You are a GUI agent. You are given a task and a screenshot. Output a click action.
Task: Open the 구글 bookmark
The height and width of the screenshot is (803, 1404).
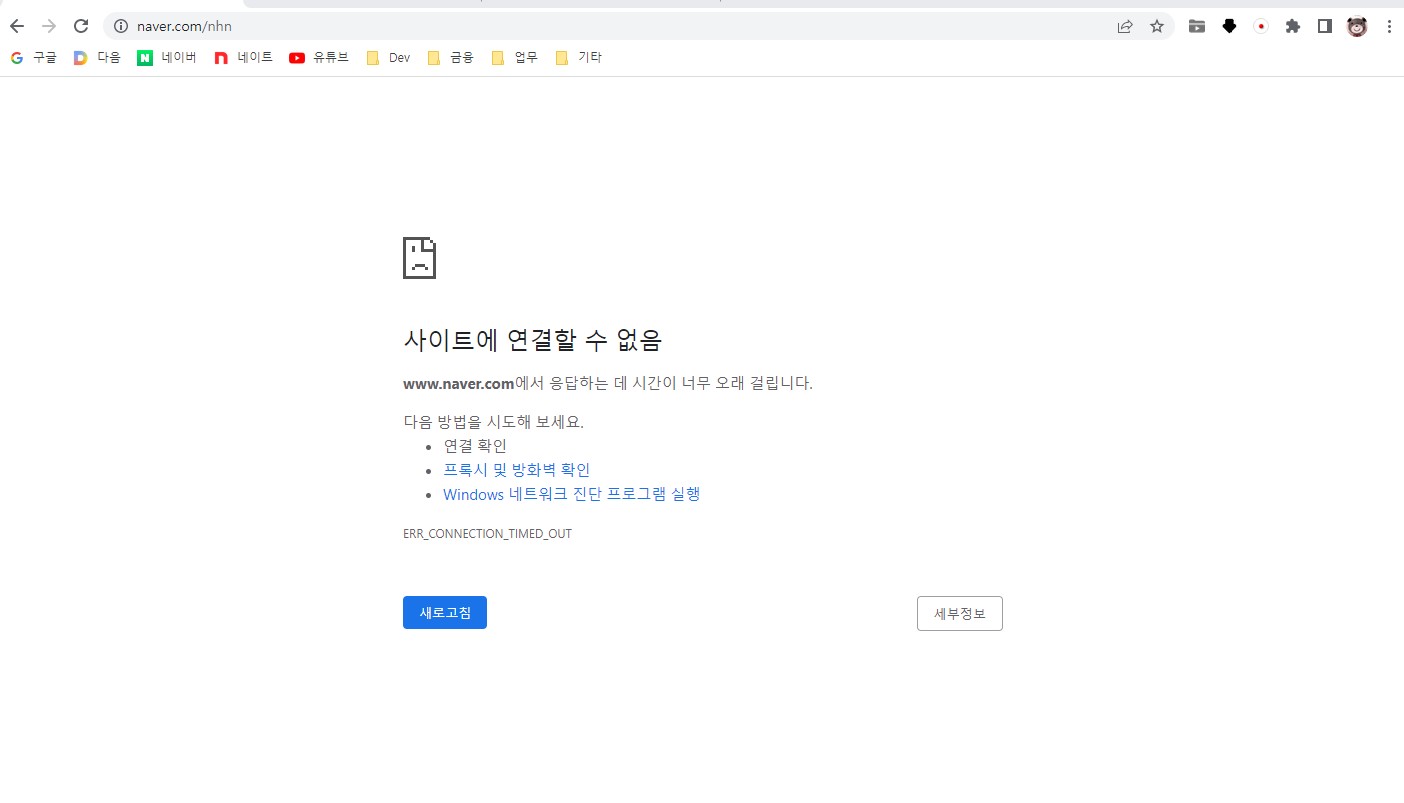[x=34, y=58]
